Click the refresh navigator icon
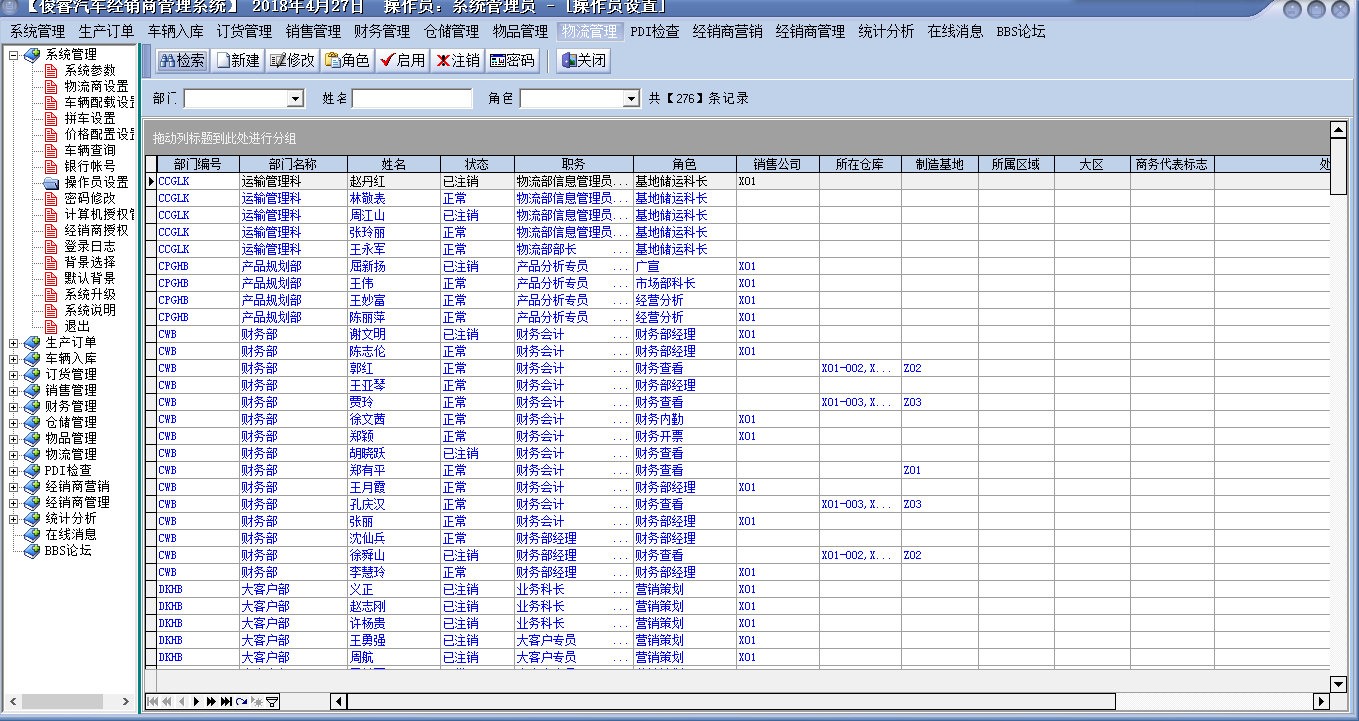The height and width of the screenshot is (721, 1359). [x=242, y=702]
